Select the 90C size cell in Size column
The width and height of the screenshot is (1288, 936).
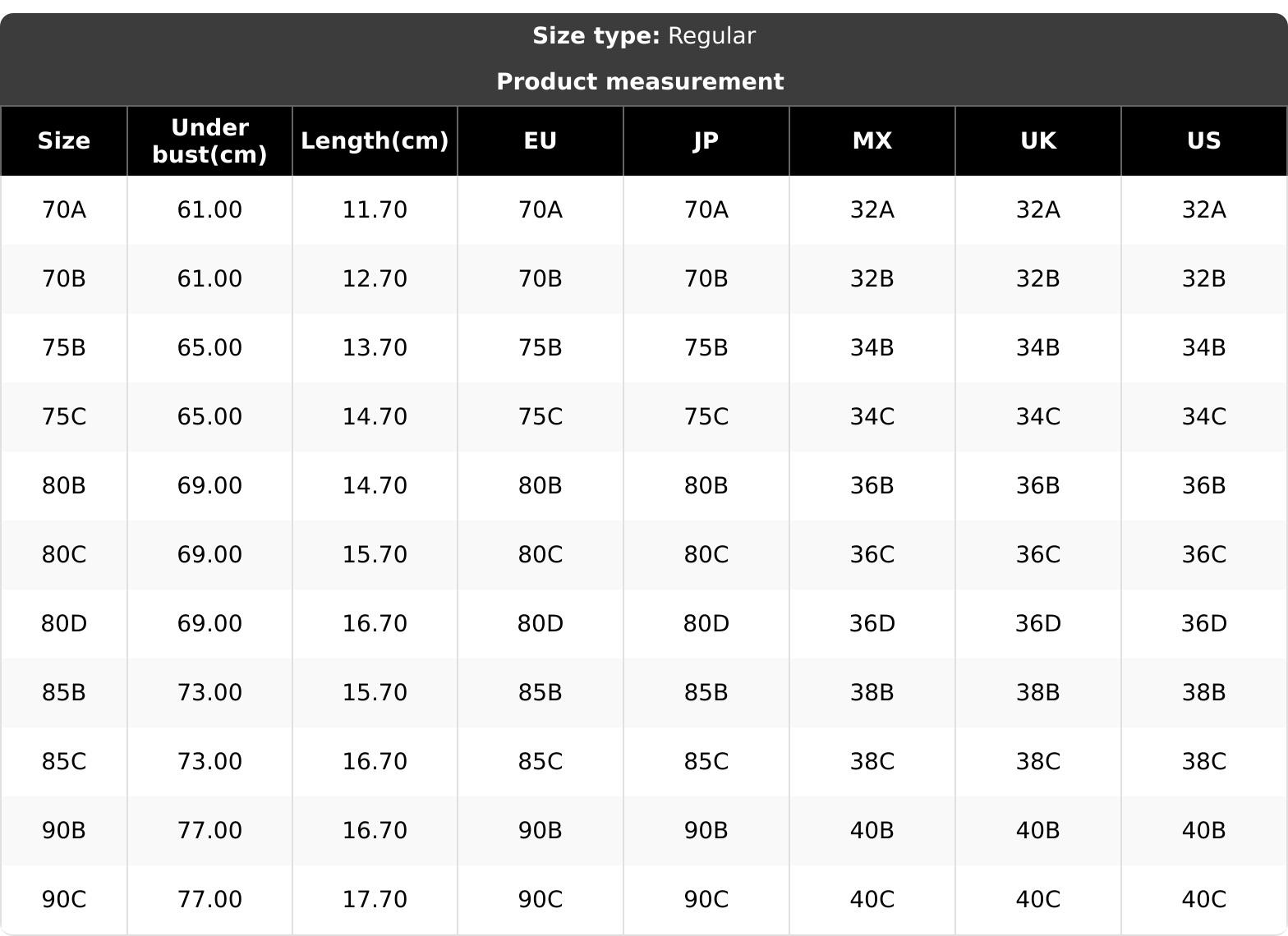64,900
